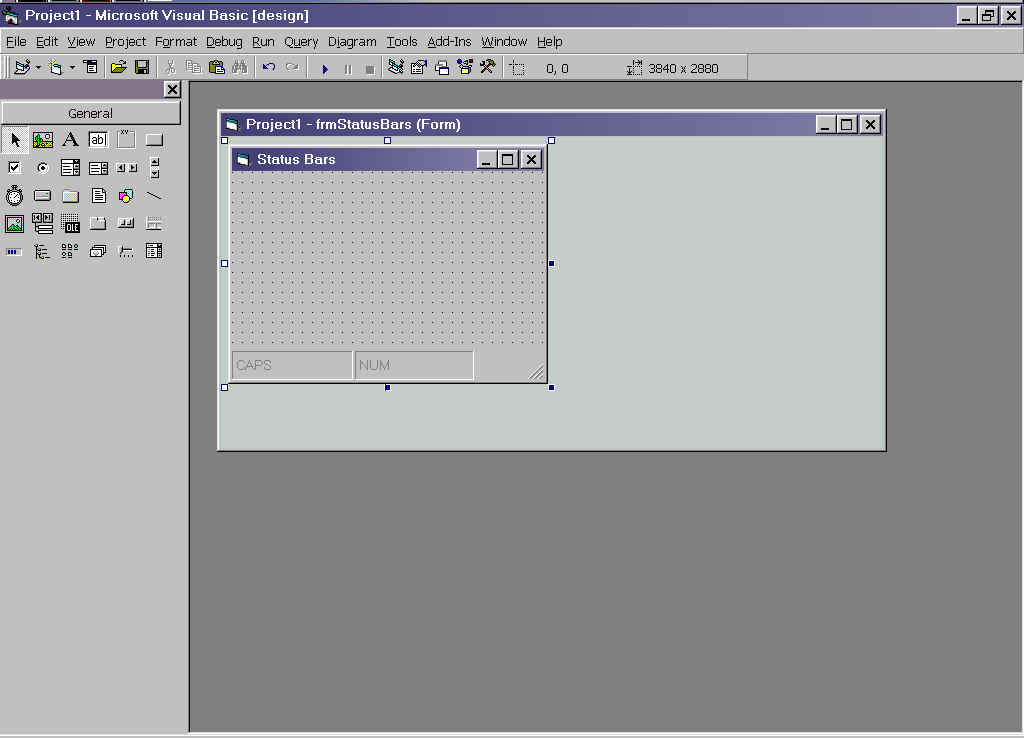This screenshot has width=1024, height=738.
Task: Select the OLE container control
Action: [x=70, y=224]
